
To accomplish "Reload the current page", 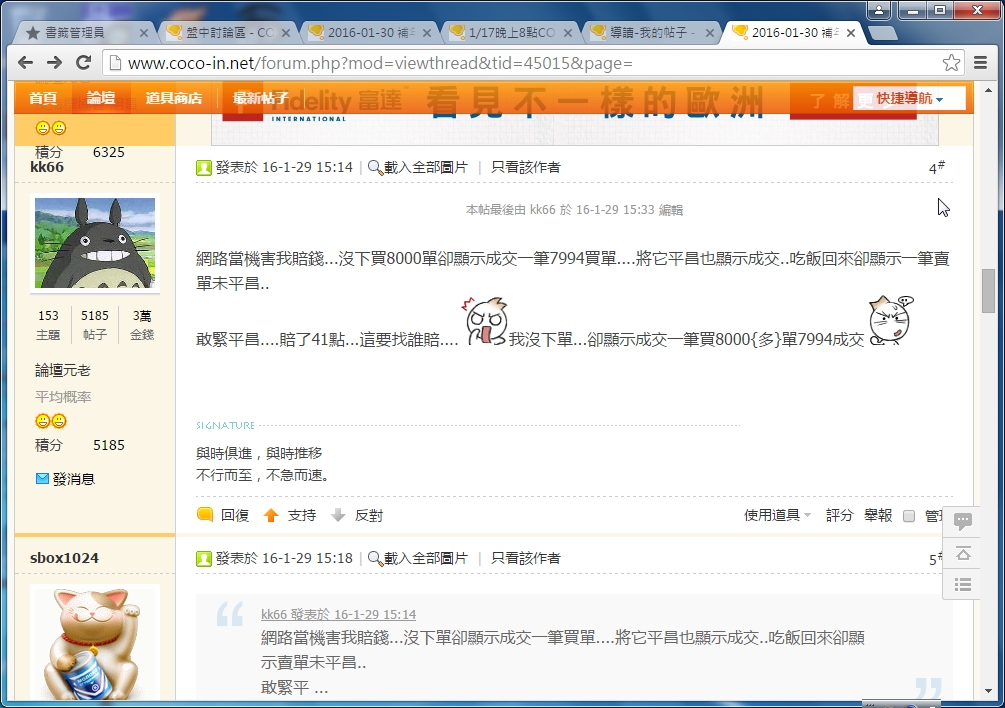I will [83, 63].
